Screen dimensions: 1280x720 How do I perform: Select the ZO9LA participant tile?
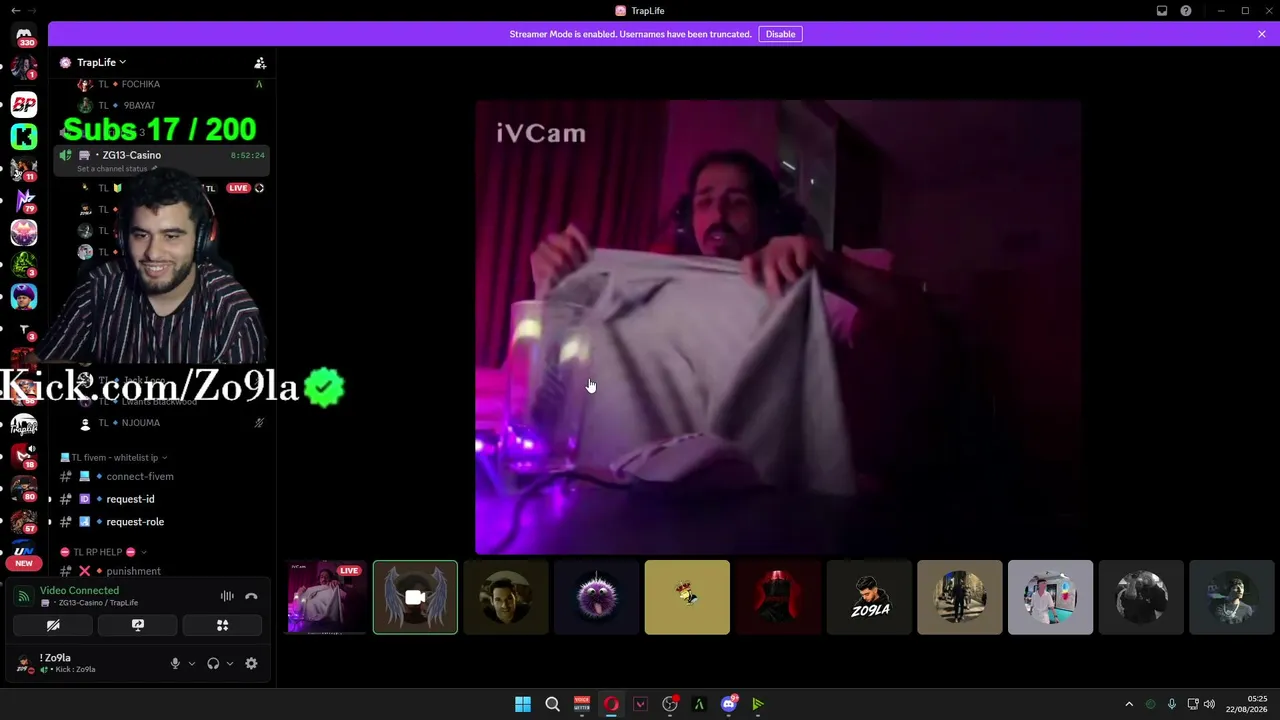[869, 597]
